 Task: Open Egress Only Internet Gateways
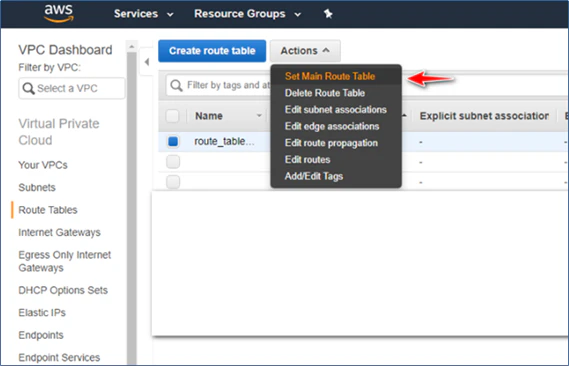tap(65, 261)
